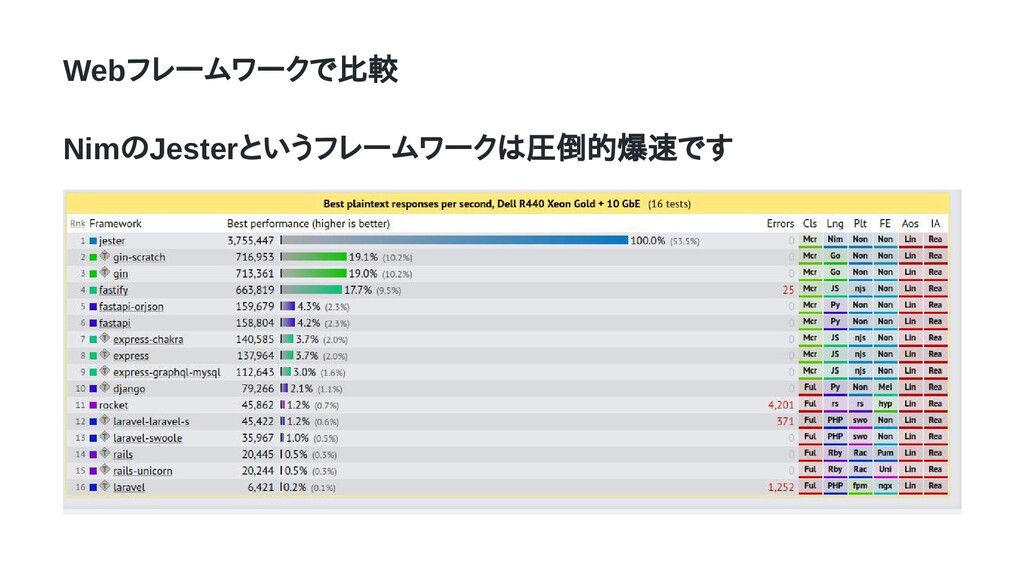Viewport: 1024px width, 576px height.
Task: Open the express-graphql-mysql framework link
Action: 167,372
